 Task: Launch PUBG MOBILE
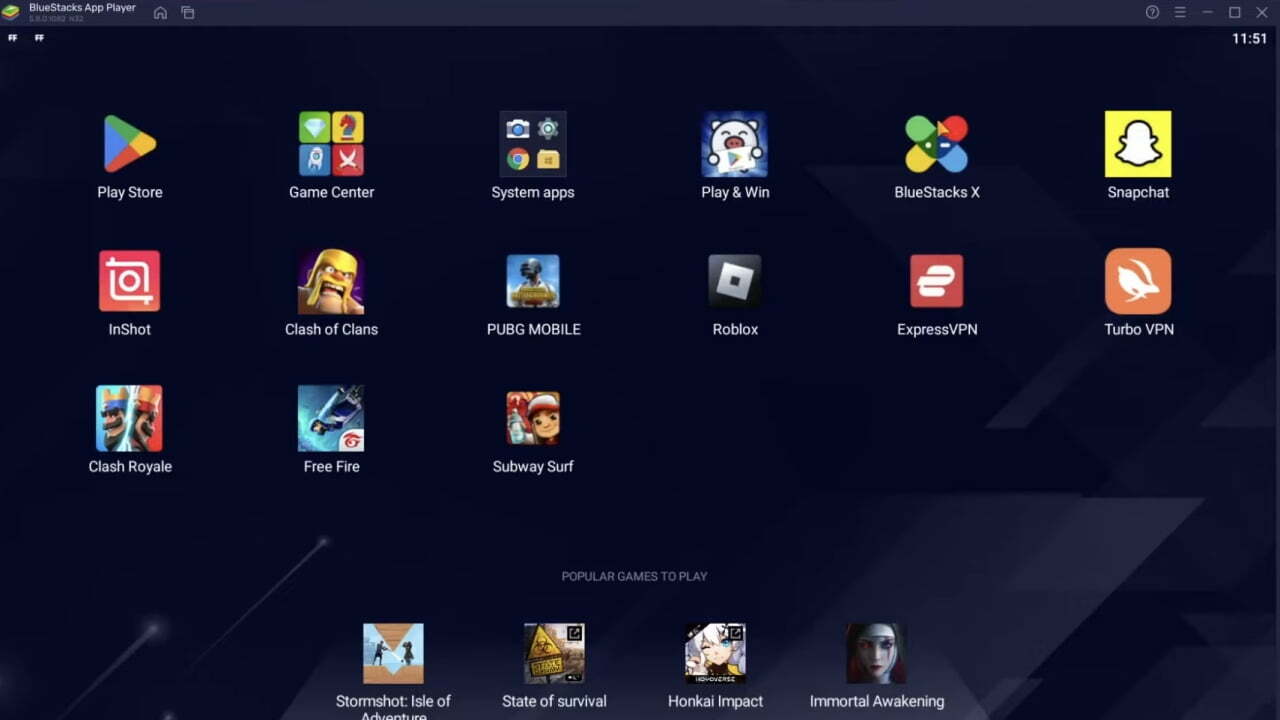533,281
